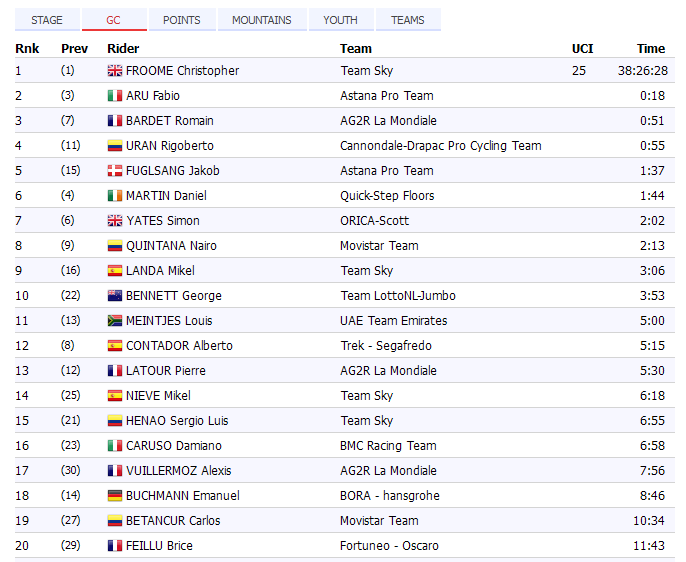The image size is (686, 562).
Task: Select the MOUNTAINS classification tab
Action: tap(262, 20)
